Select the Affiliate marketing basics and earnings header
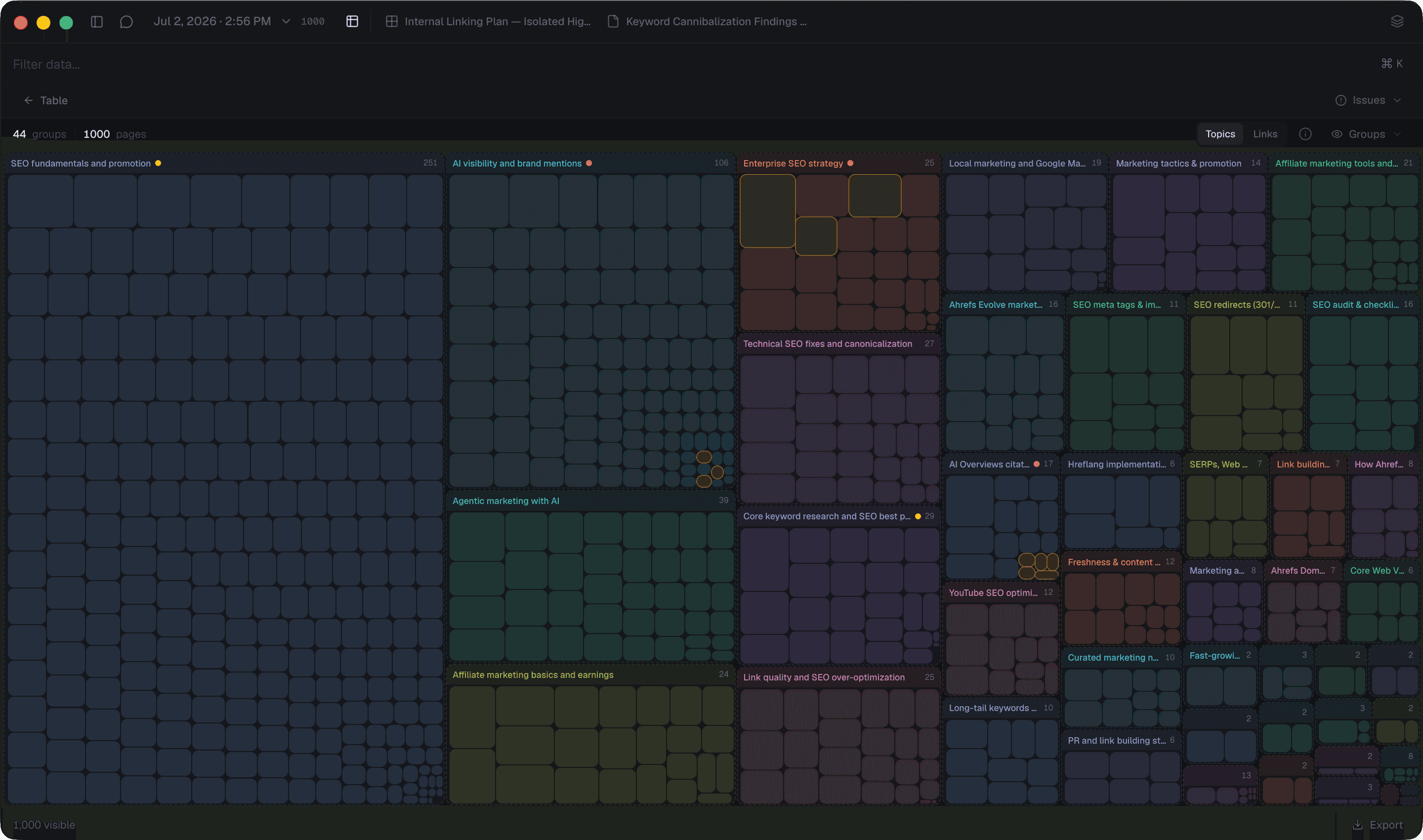 (x=590, y=674)
